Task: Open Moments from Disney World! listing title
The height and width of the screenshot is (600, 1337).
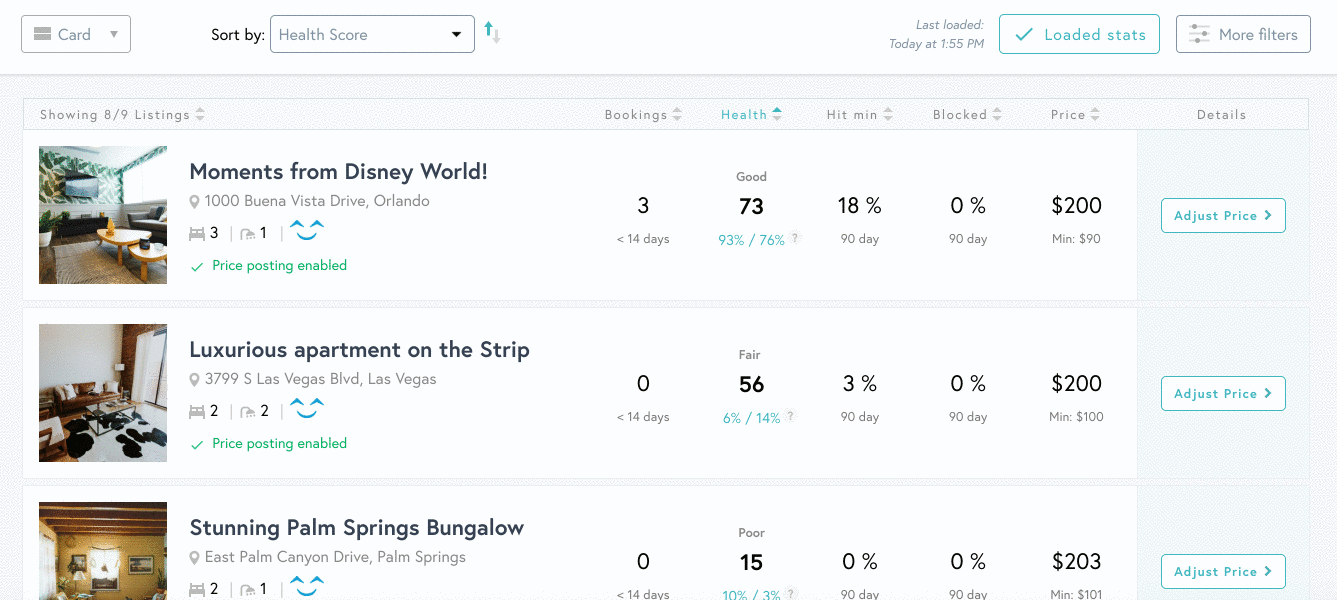Action: (x=339, y=171)
